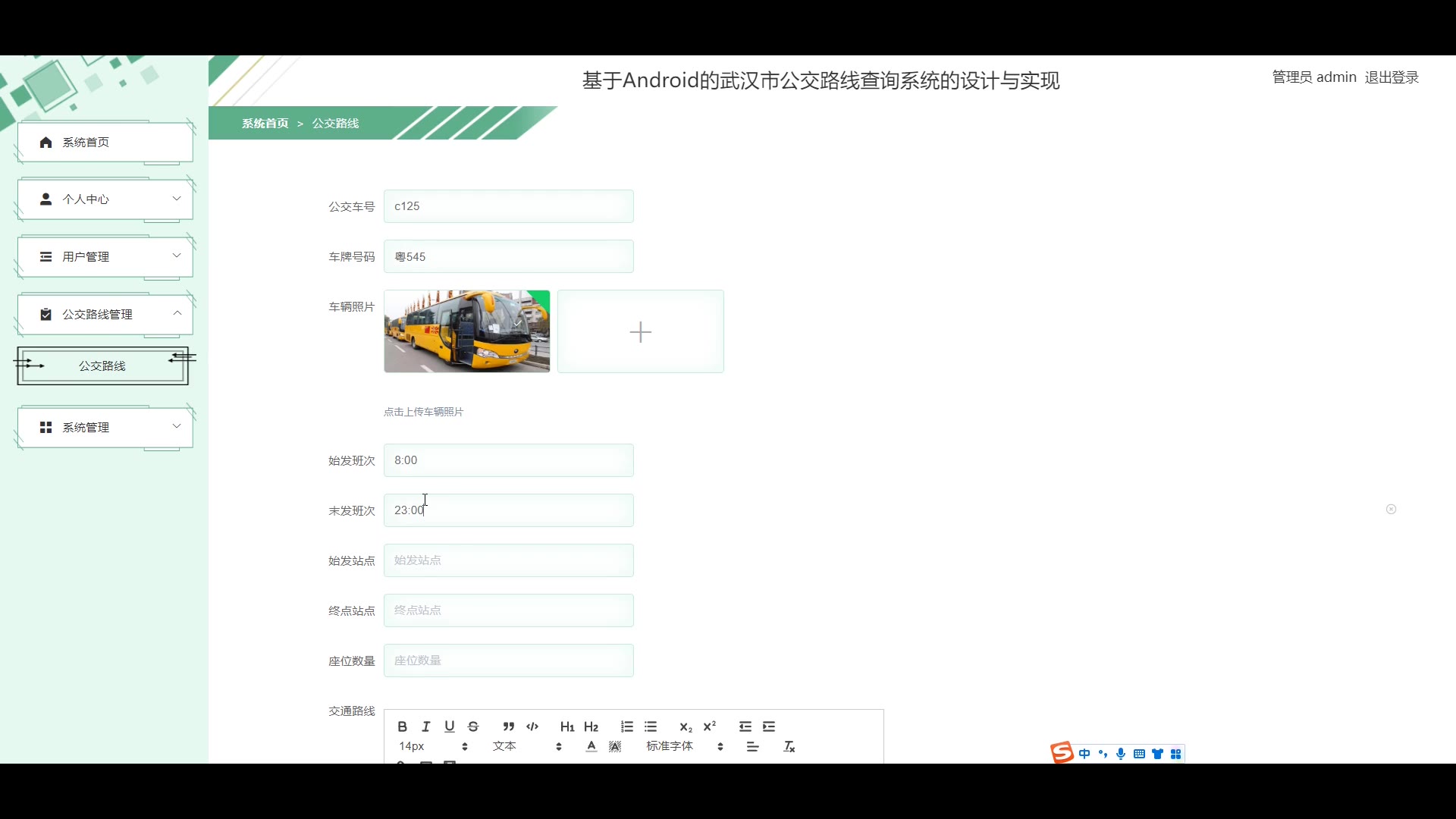
Task: Increase indent in editor toolbar
Action: pos(769,726)
